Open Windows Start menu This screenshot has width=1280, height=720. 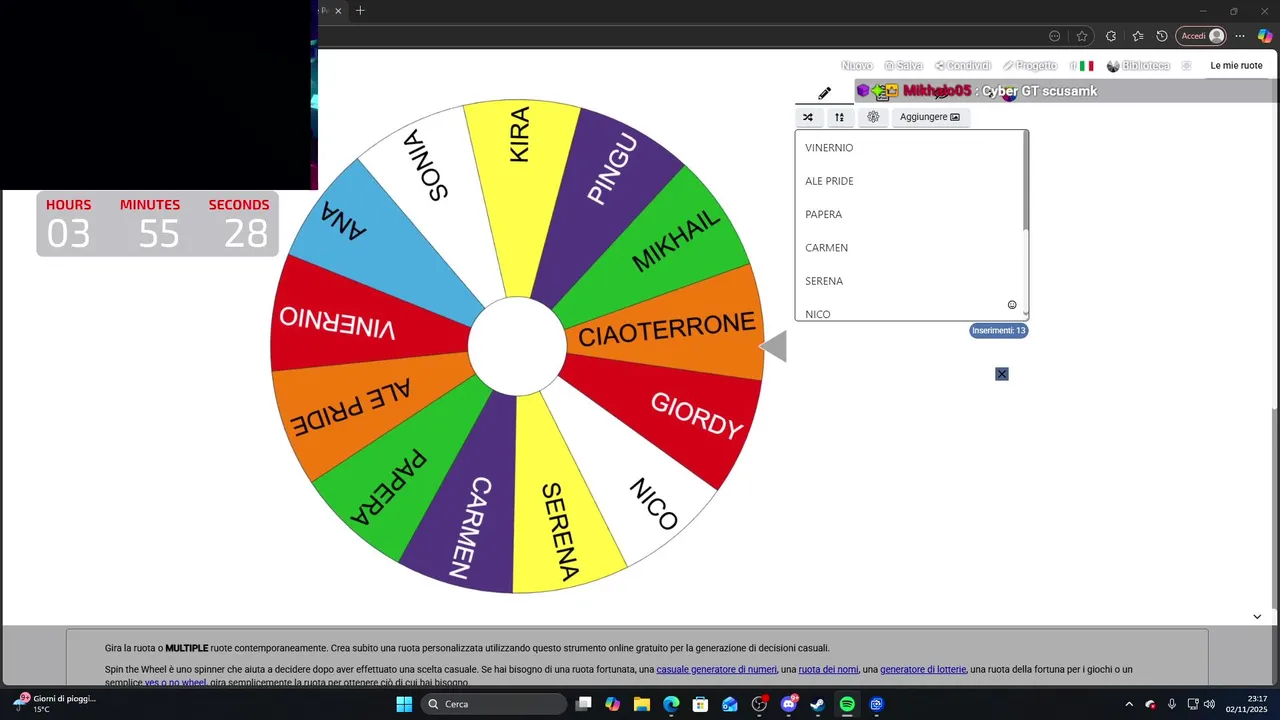(x=404, y=704)
